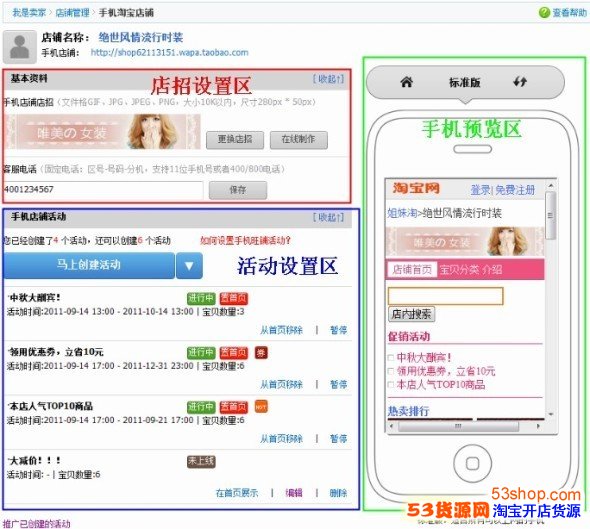
Task: Click 查看帮助 link
Action: click(x=569, y=12)
